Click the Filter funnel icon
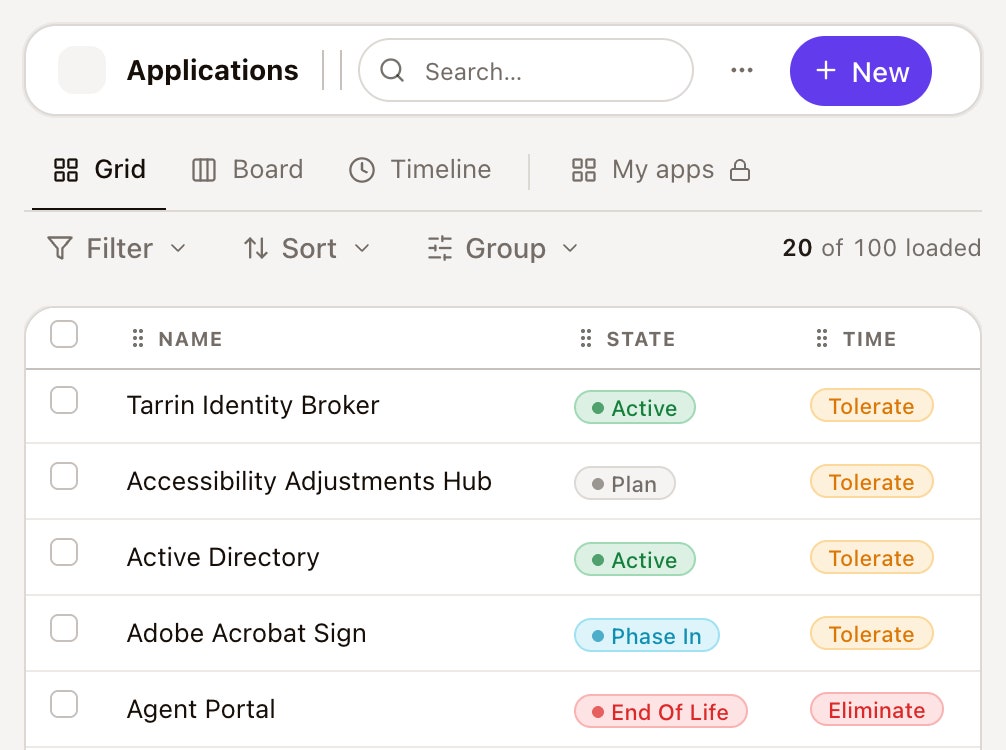 click(60, 248)
